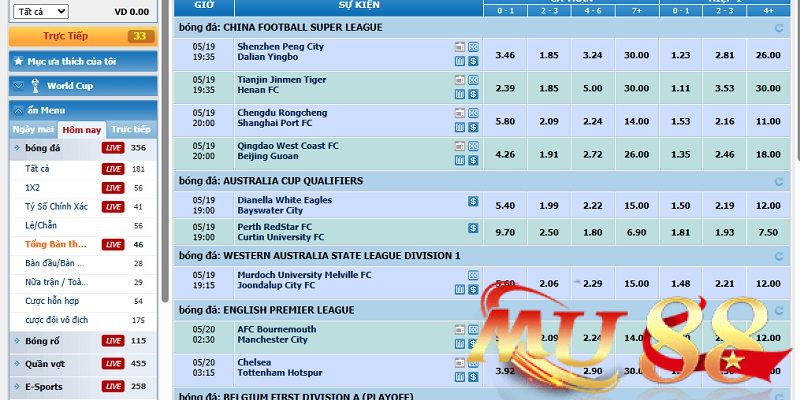Open Mục ưa thích của tôi favorites
This screenshot has height=400, width=800.
(x=83, y=61)
